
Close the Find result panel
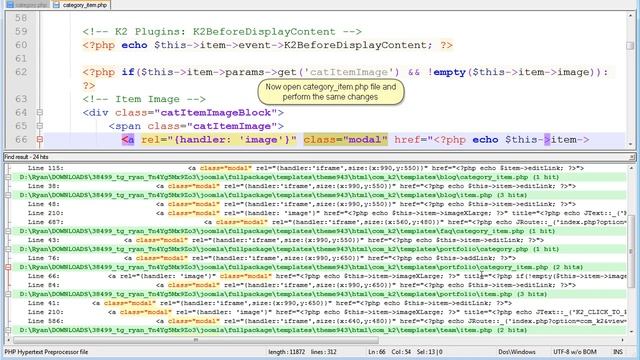(x=632, y=157)
